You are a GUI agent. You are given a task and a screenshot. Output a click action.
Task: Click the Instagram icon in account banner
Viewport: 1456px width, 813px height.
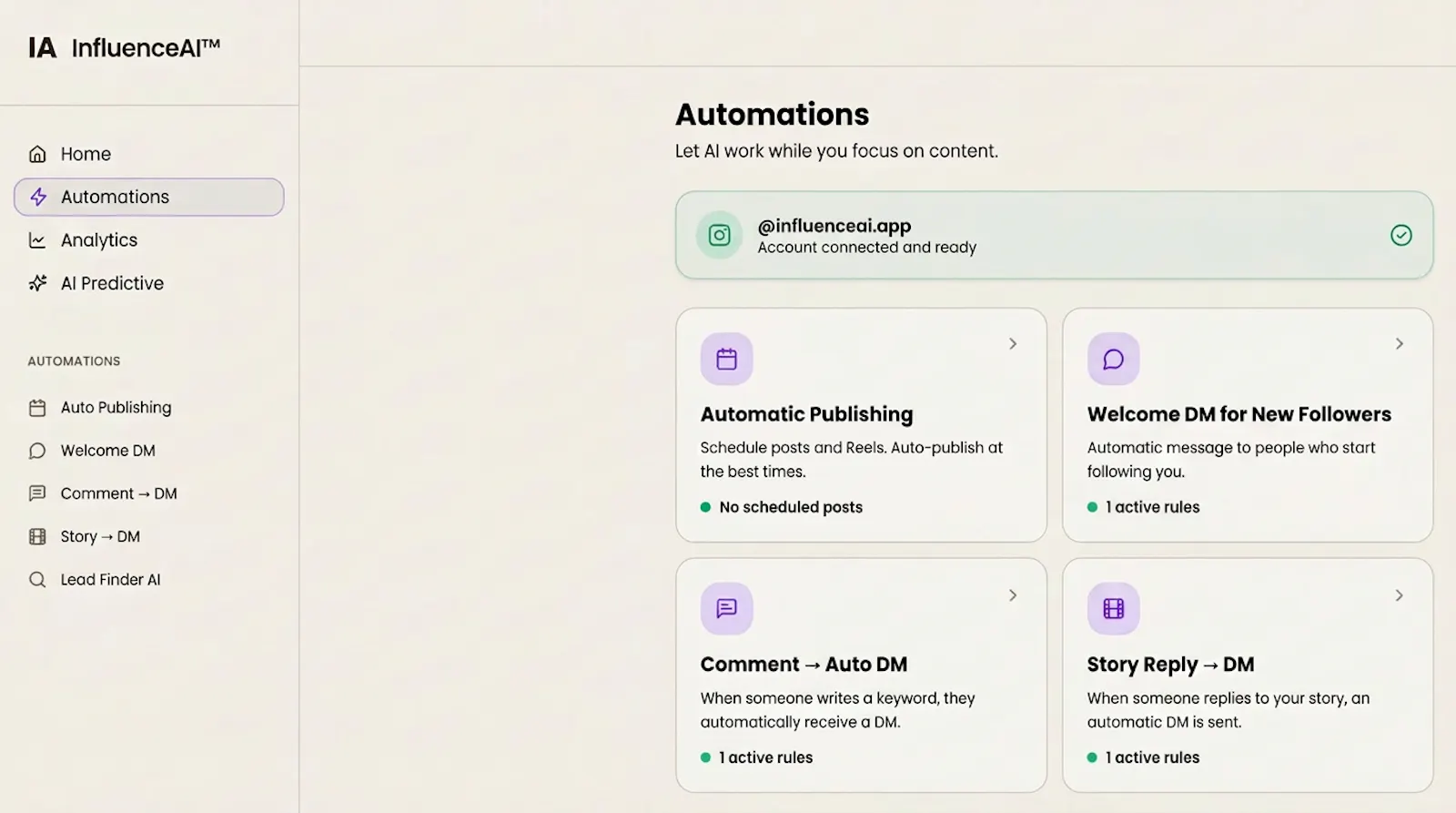pyautogui.click(x=720, y=235)
